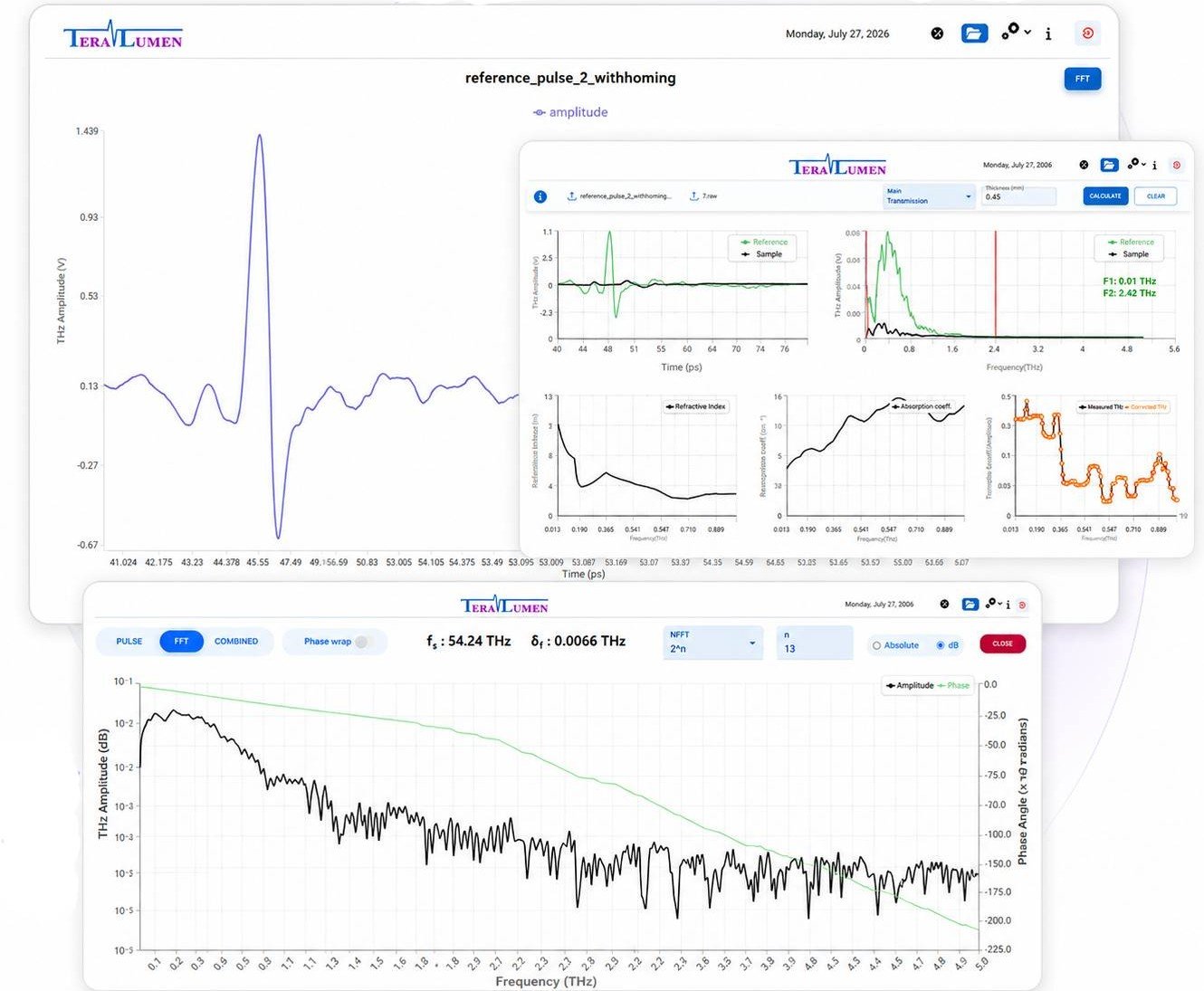Toggle the Phase wrap switch

point(361,642)
